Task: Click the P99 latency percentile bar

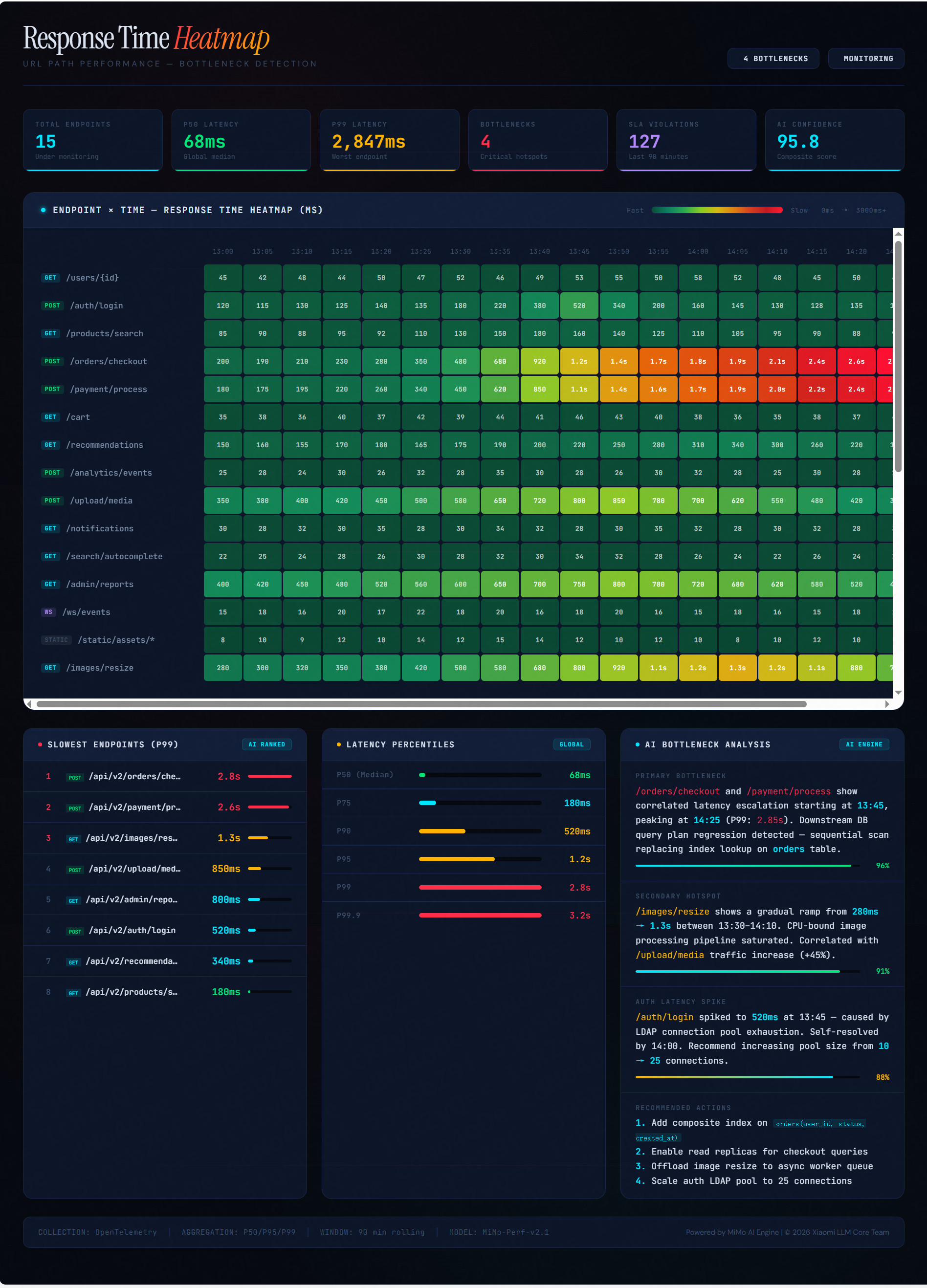Action: [x=480, y=887]
